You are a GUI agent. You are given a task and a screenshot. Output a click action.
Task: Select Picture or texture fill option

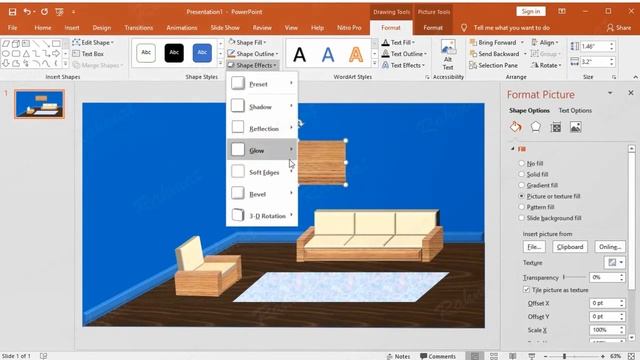tap(521, 196)
